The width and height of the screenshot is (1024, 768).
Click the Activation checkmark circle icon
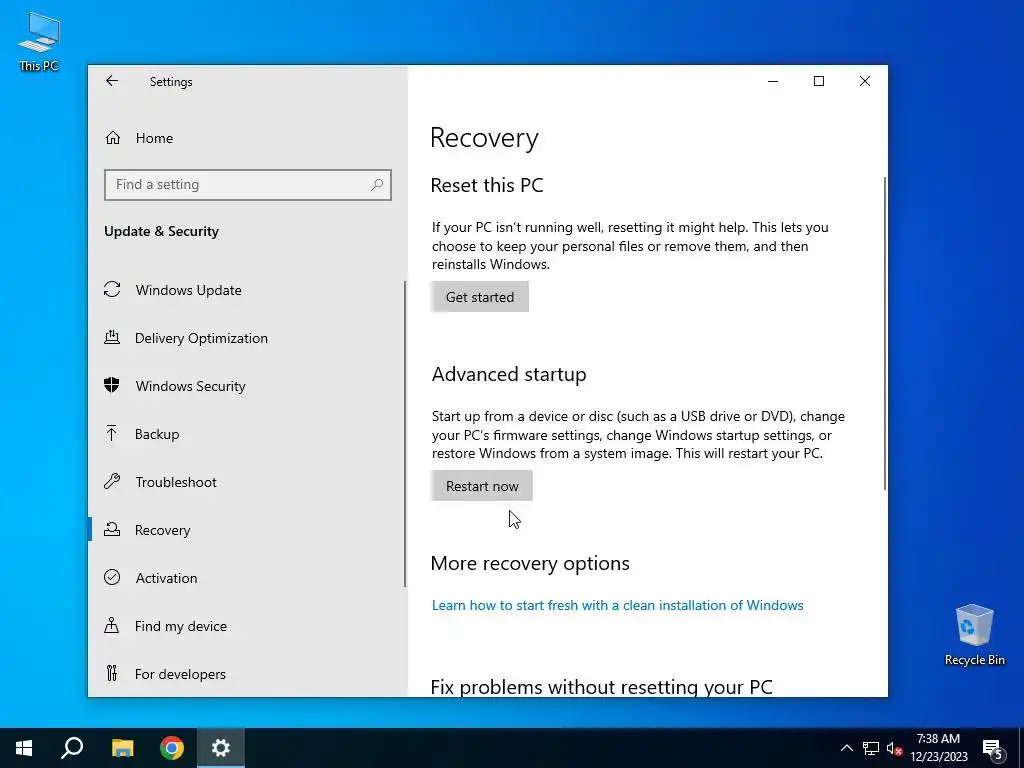pyautogui.click(x=112, y=577)
